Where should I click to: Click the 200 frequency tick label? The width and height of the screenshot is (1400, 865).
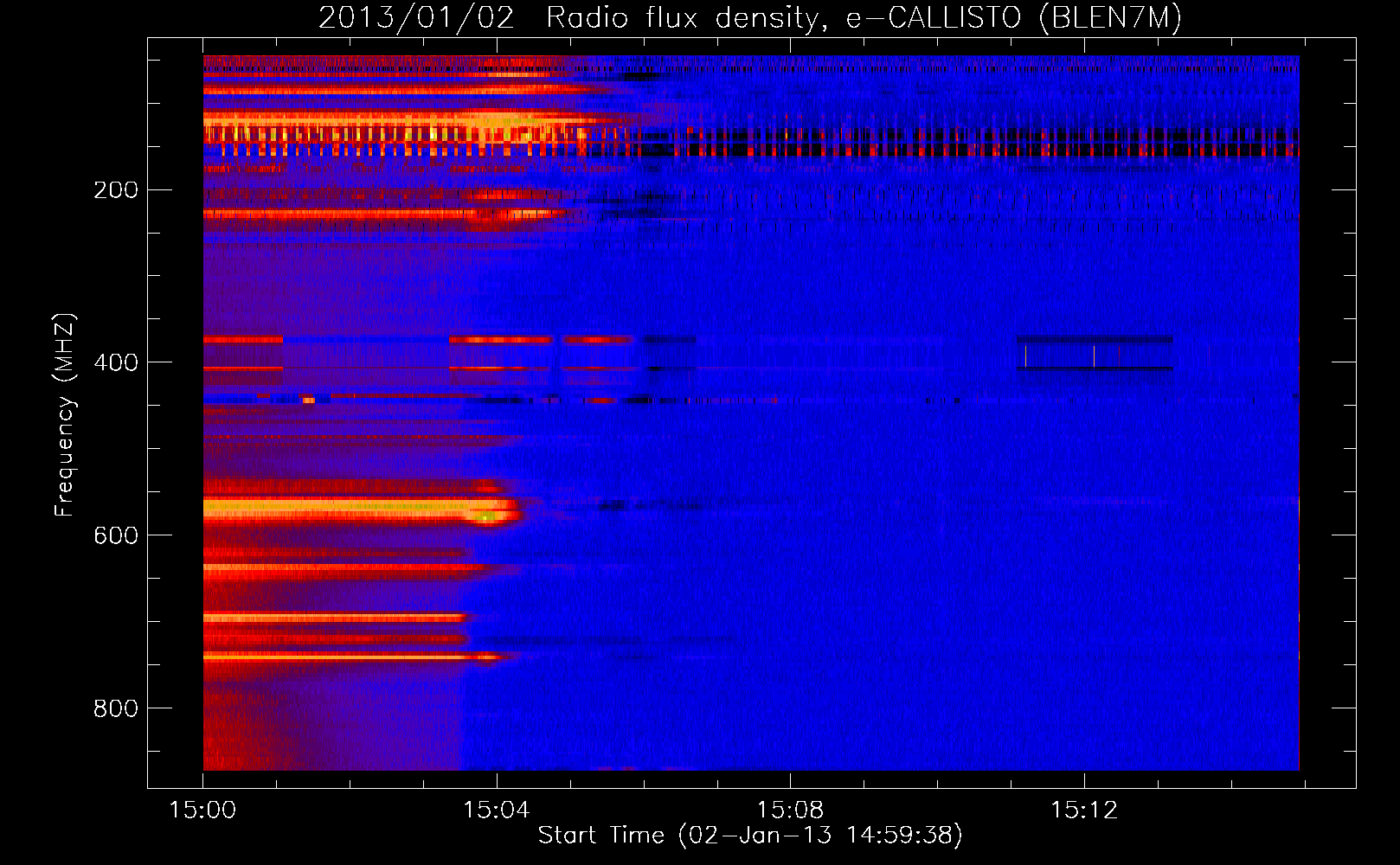click(x=116, y=189)
